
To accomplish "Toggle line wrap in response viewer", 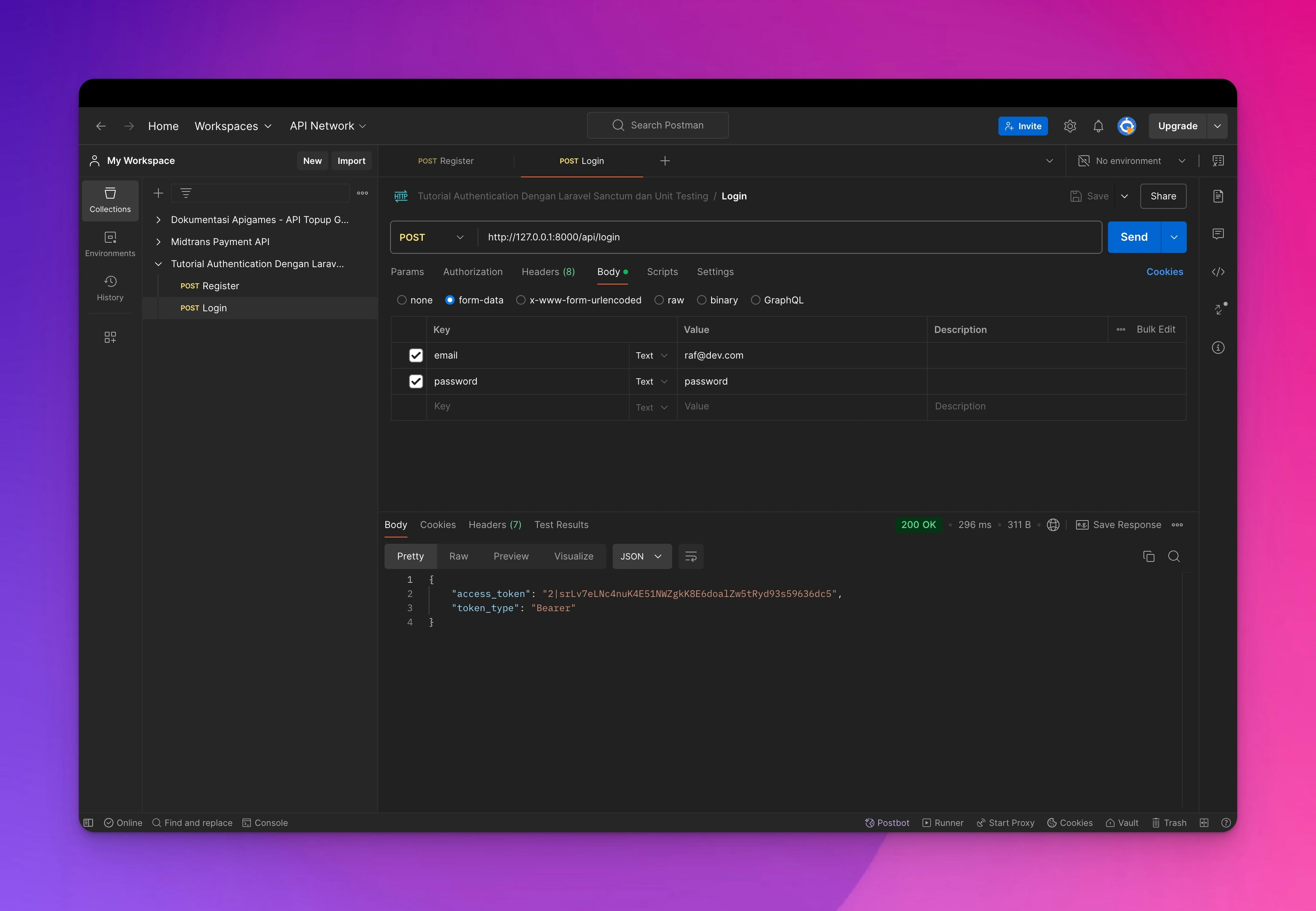I will 691,556.
